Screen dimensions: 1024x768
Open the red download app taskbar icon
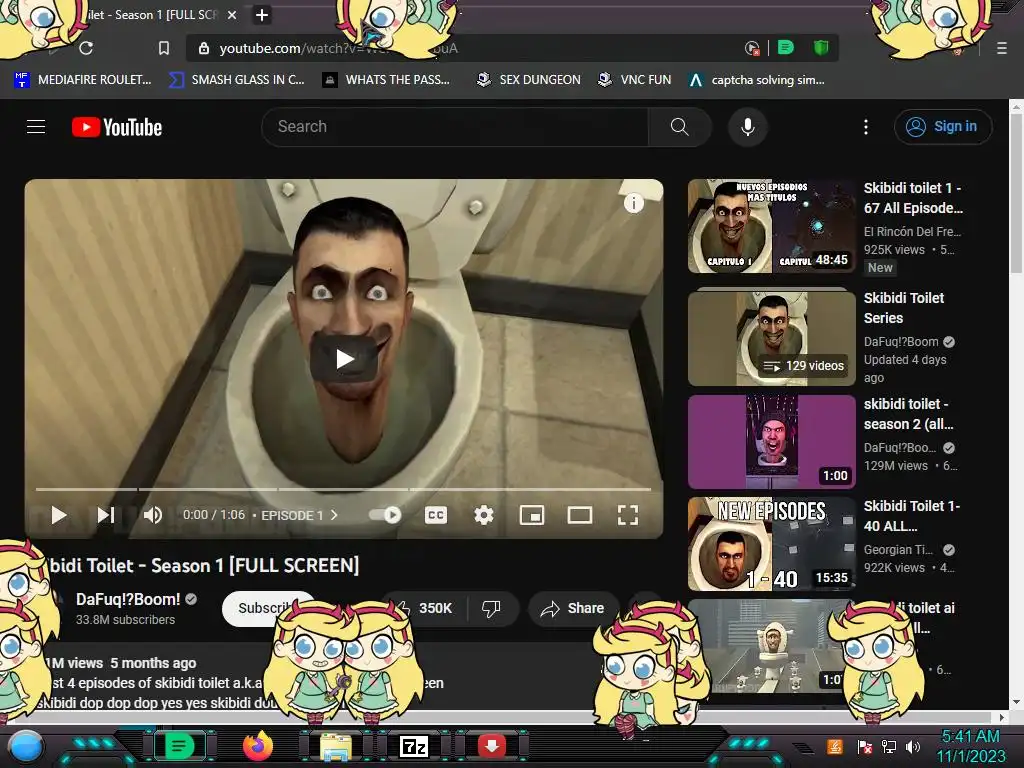pos(492,746)
